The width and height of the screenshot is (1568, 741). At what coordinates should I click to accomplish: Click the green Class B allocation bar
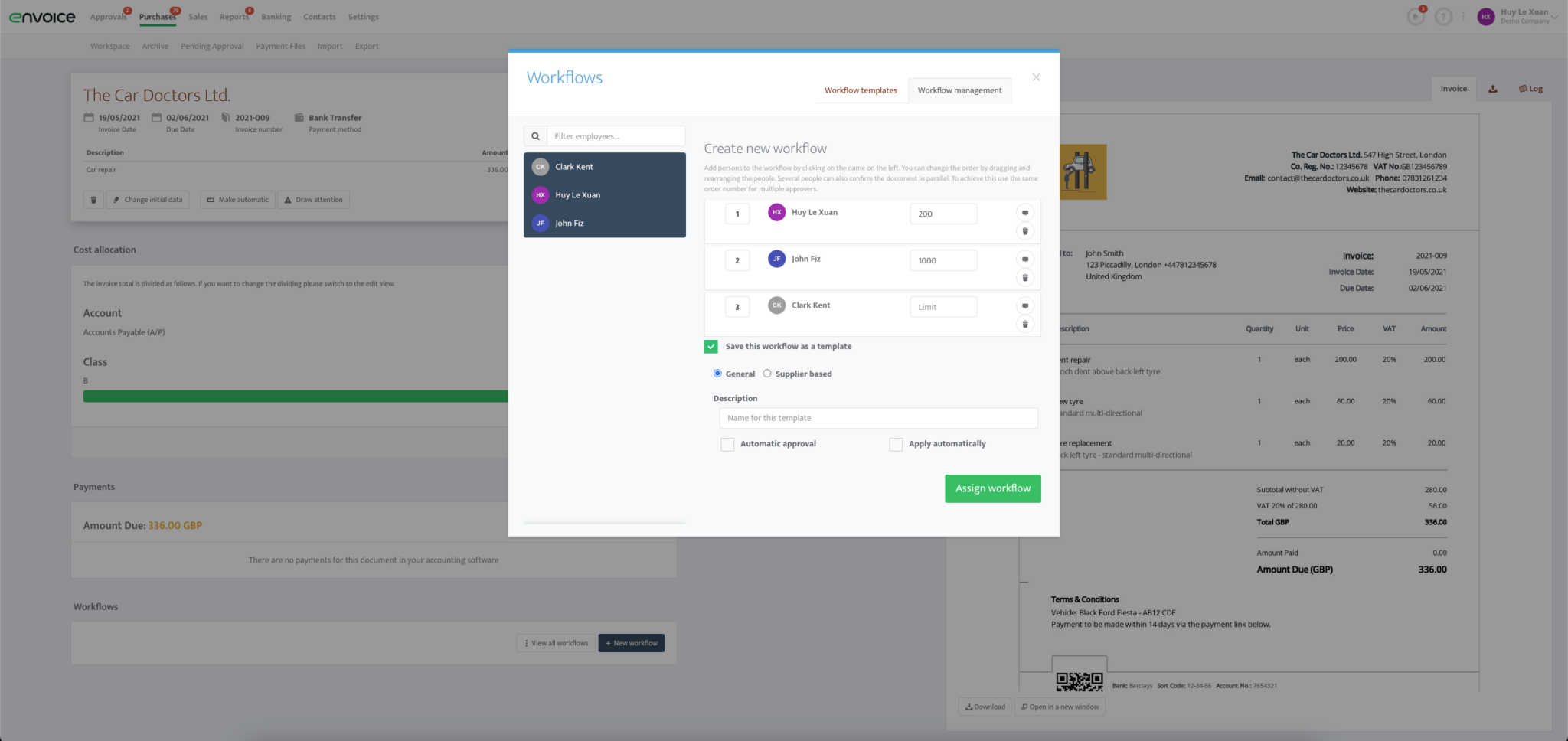[306, 396]
